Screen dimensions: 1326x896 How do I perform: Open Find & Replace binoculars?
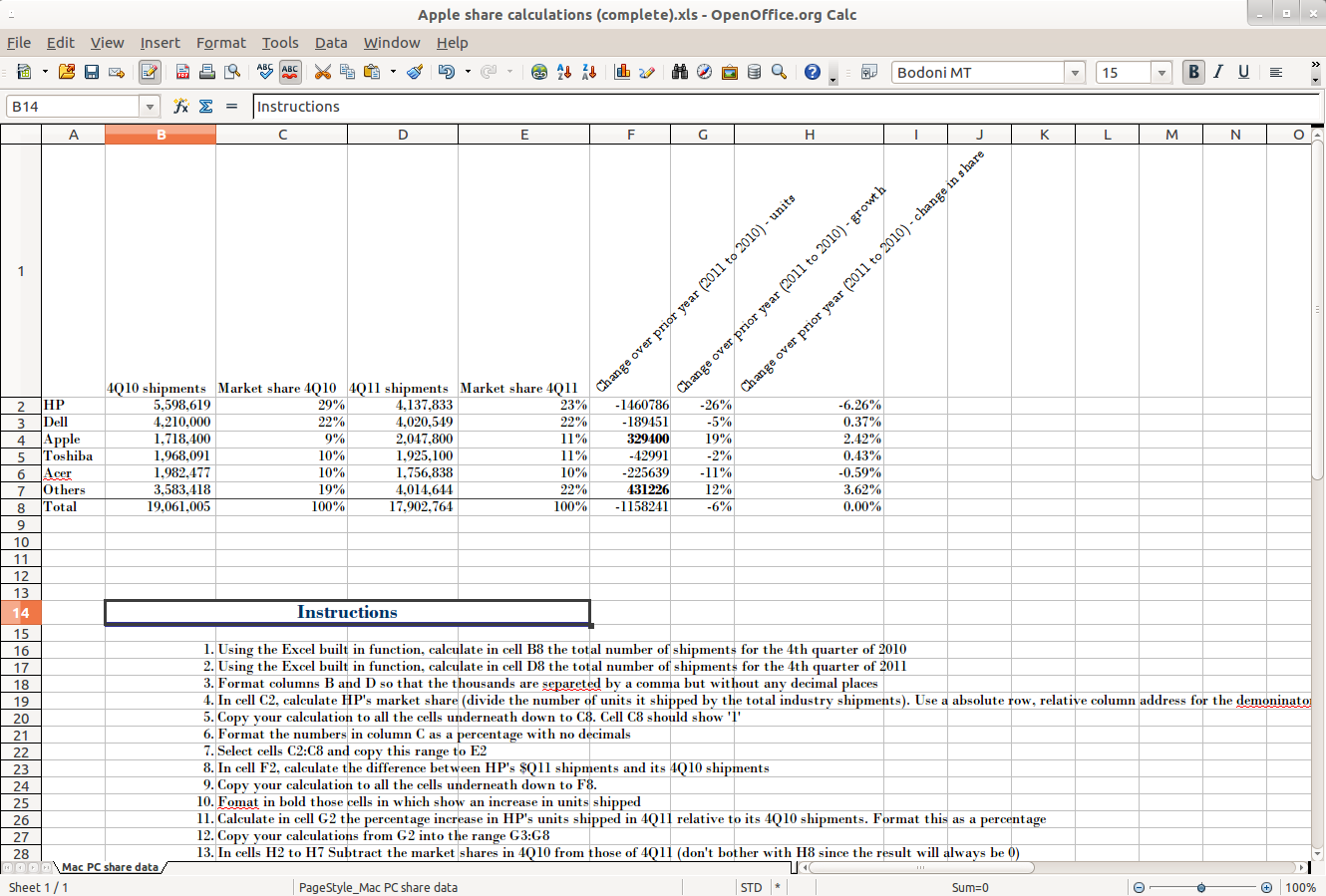[680, 72]
